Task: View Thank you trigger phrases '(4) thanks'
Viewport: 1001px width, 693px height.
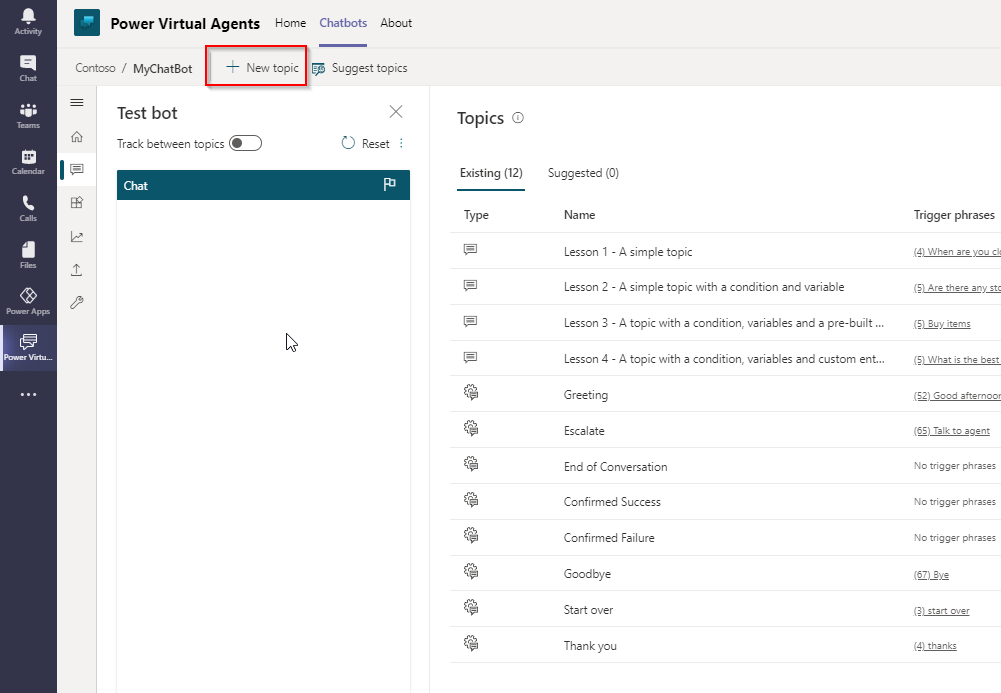Action: point(935,646)
